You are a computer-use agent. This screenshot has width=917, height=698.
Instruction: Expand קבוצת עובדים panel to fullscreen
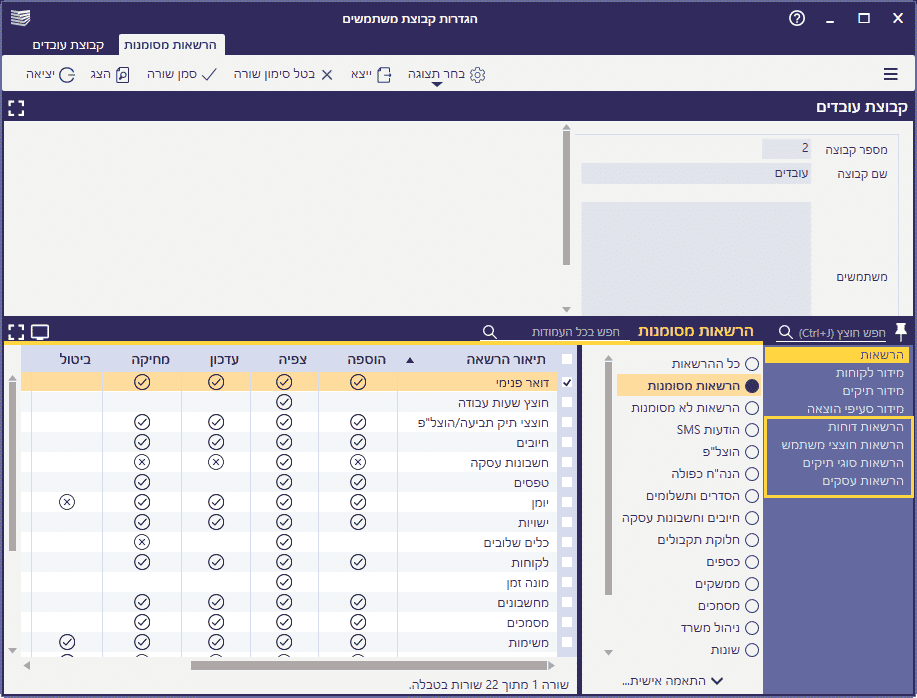pos(16,108)
